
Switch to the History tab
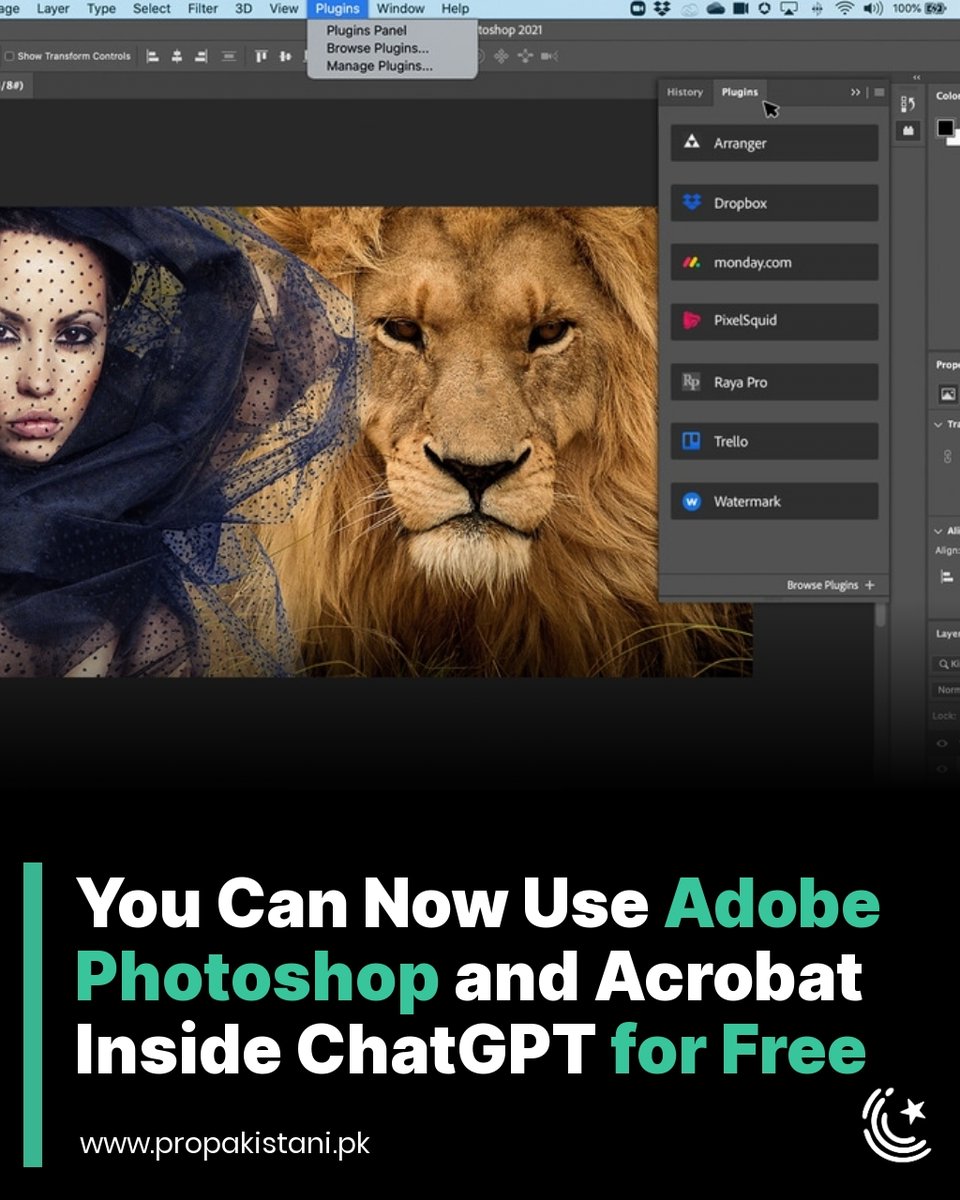(x=685, y=92)
